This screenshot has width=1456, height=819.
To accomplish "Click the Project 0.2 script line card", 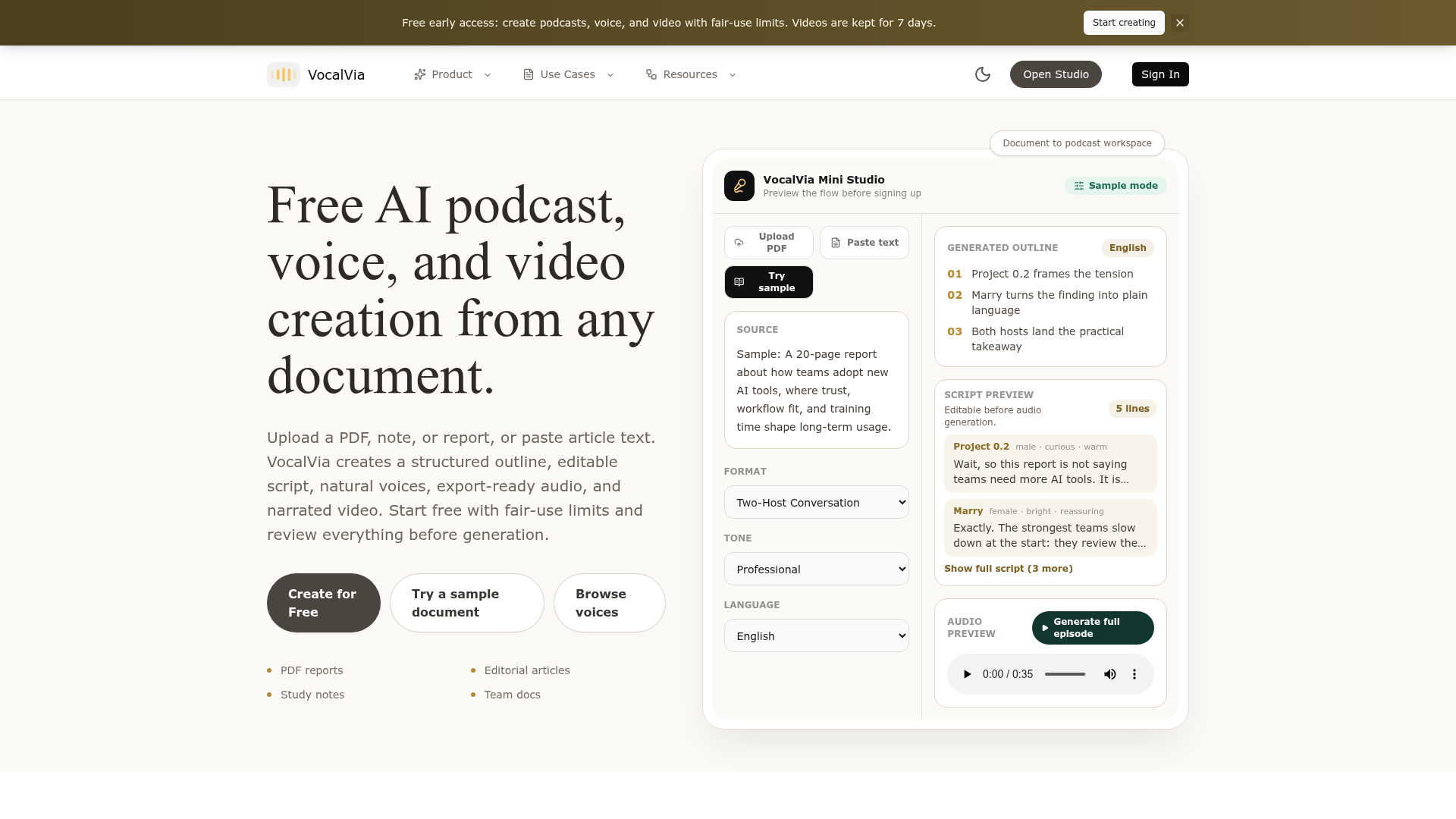I will click(x=1050, y=463).
